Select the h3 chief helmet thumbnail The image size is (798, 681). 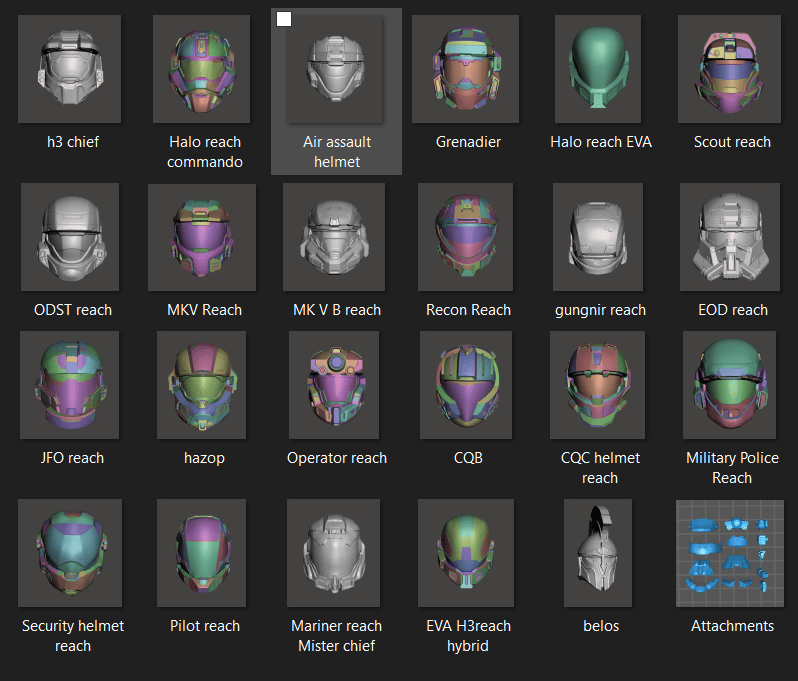click(69, 69)
